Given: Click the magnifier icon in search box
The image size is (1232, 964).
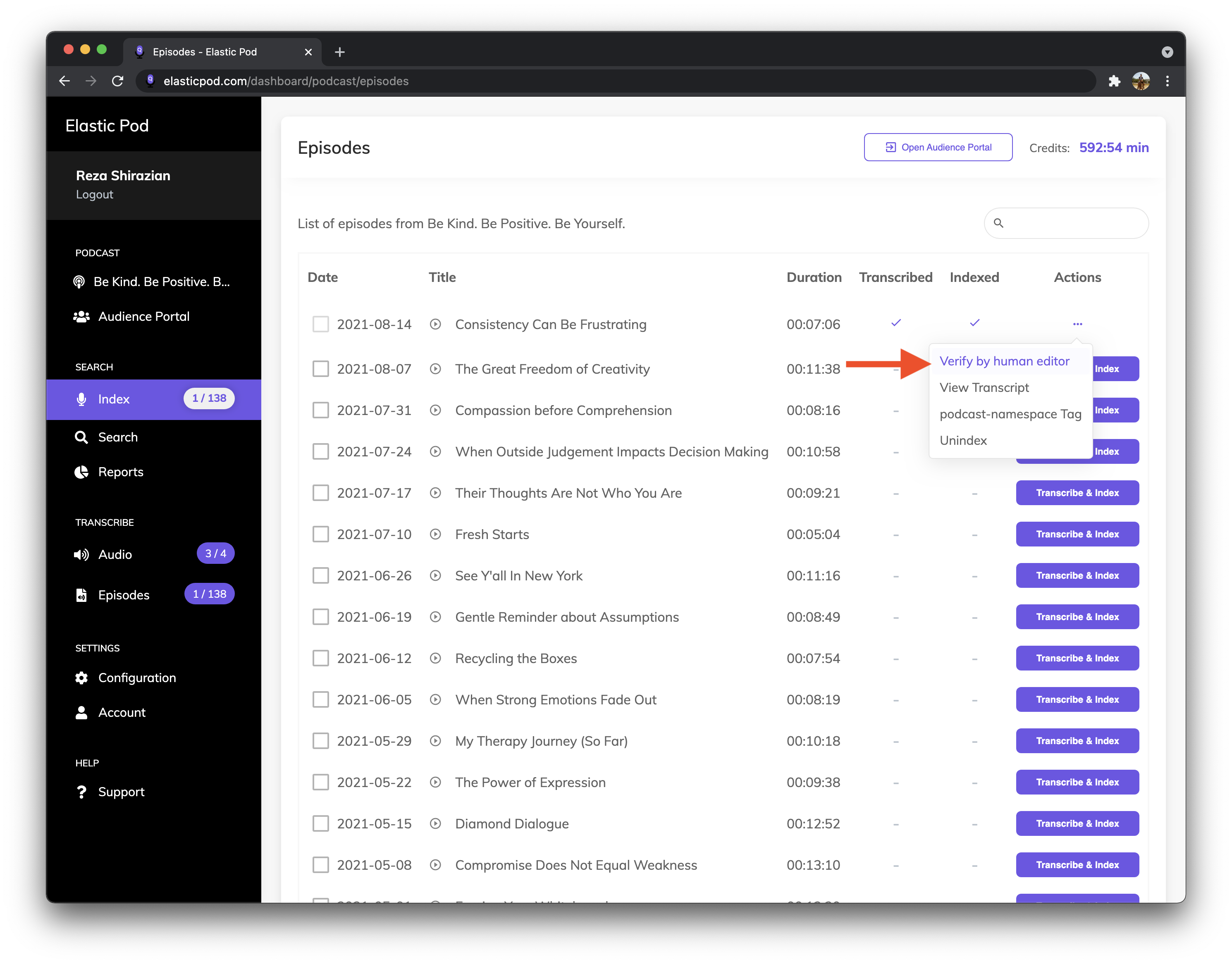Looking at the screenshot, I should [998, 223].
